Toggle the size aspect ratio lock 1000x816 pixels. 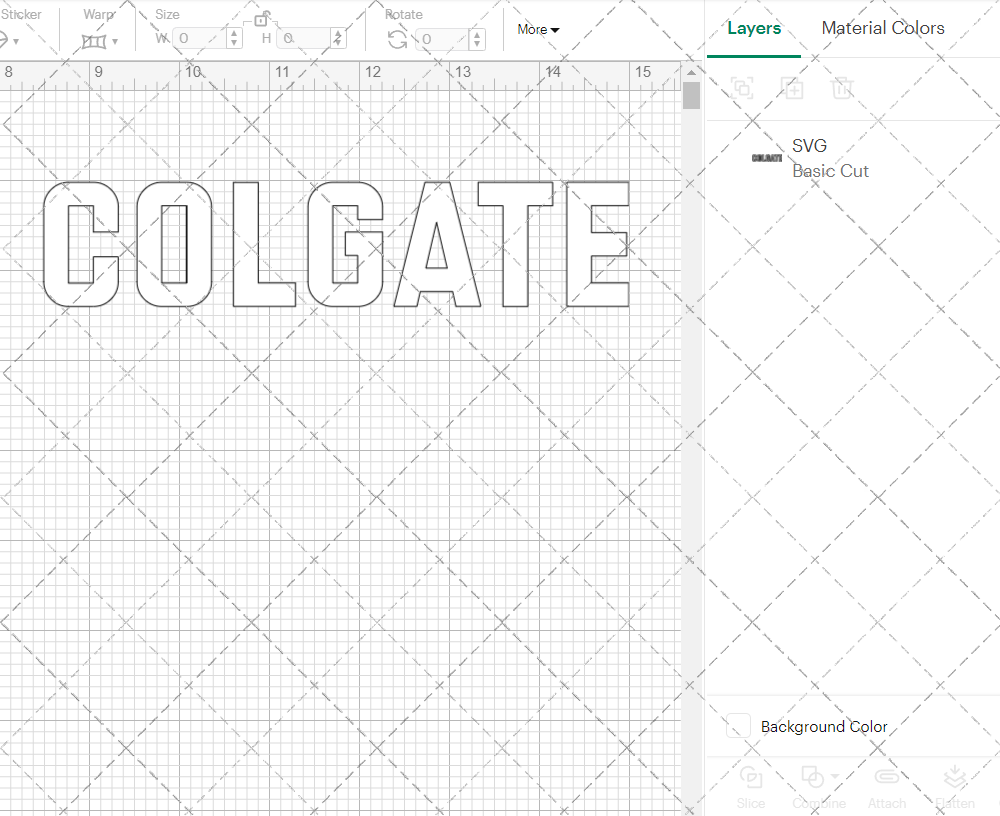click(x=261, y=19)
